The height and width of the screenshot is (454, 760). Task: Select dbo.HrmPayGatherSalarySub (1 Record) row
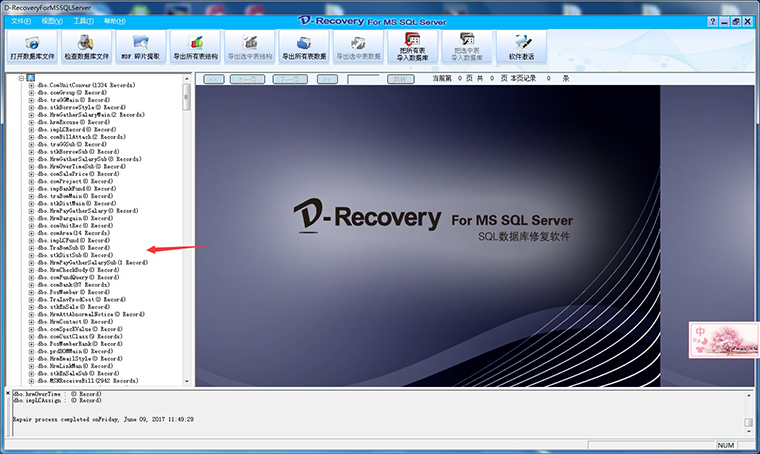(x=93, y=263)
